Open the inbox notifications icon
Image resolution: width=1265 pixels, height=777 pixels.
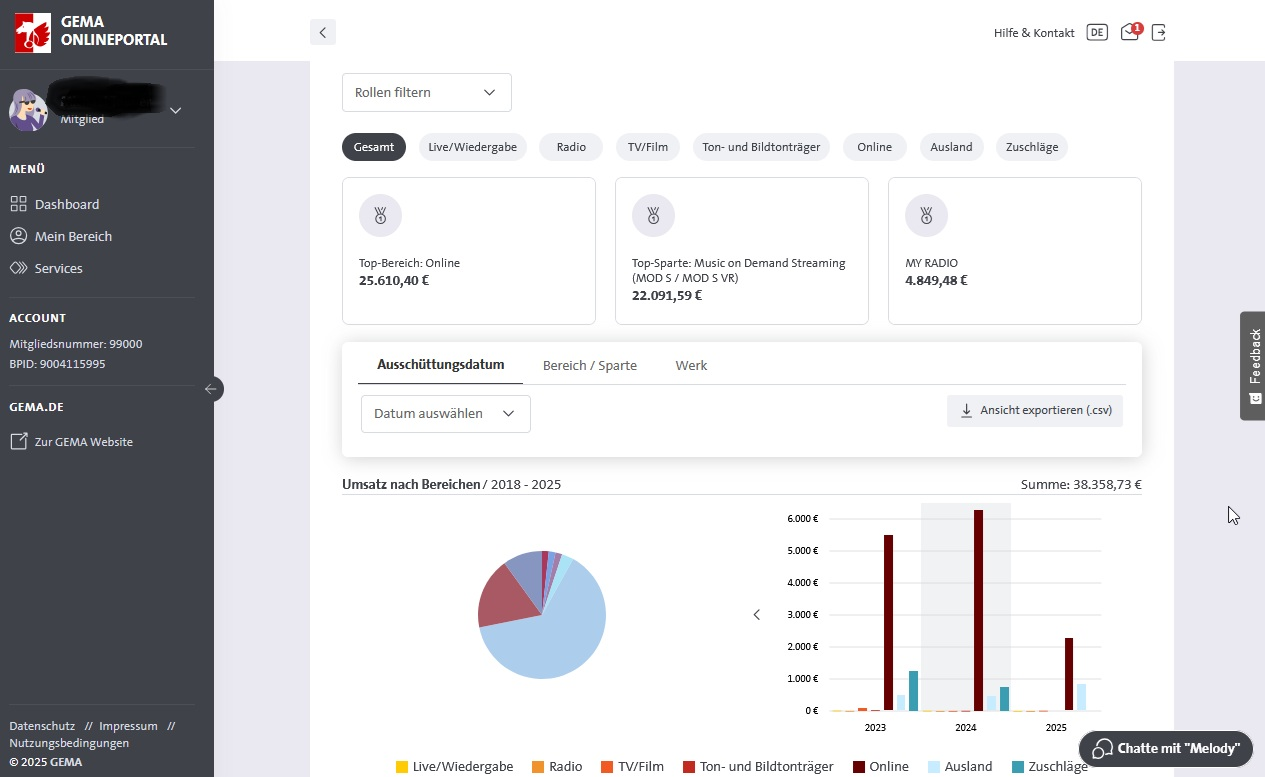click(1130, 32)
